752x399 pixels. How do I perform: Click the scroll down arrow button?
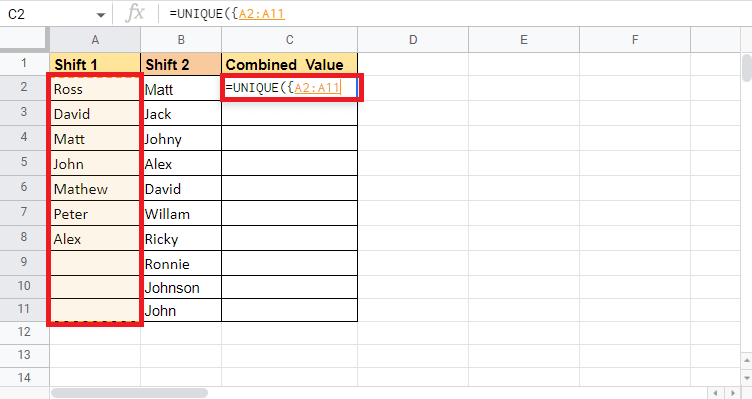pyautogui.click(x=747, y=377)
